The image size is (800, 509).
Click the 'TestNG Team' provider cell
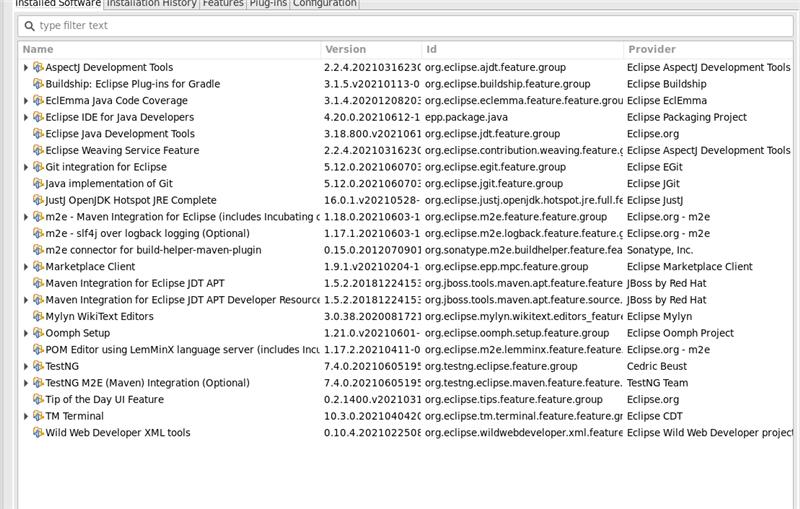click(657, 383)
